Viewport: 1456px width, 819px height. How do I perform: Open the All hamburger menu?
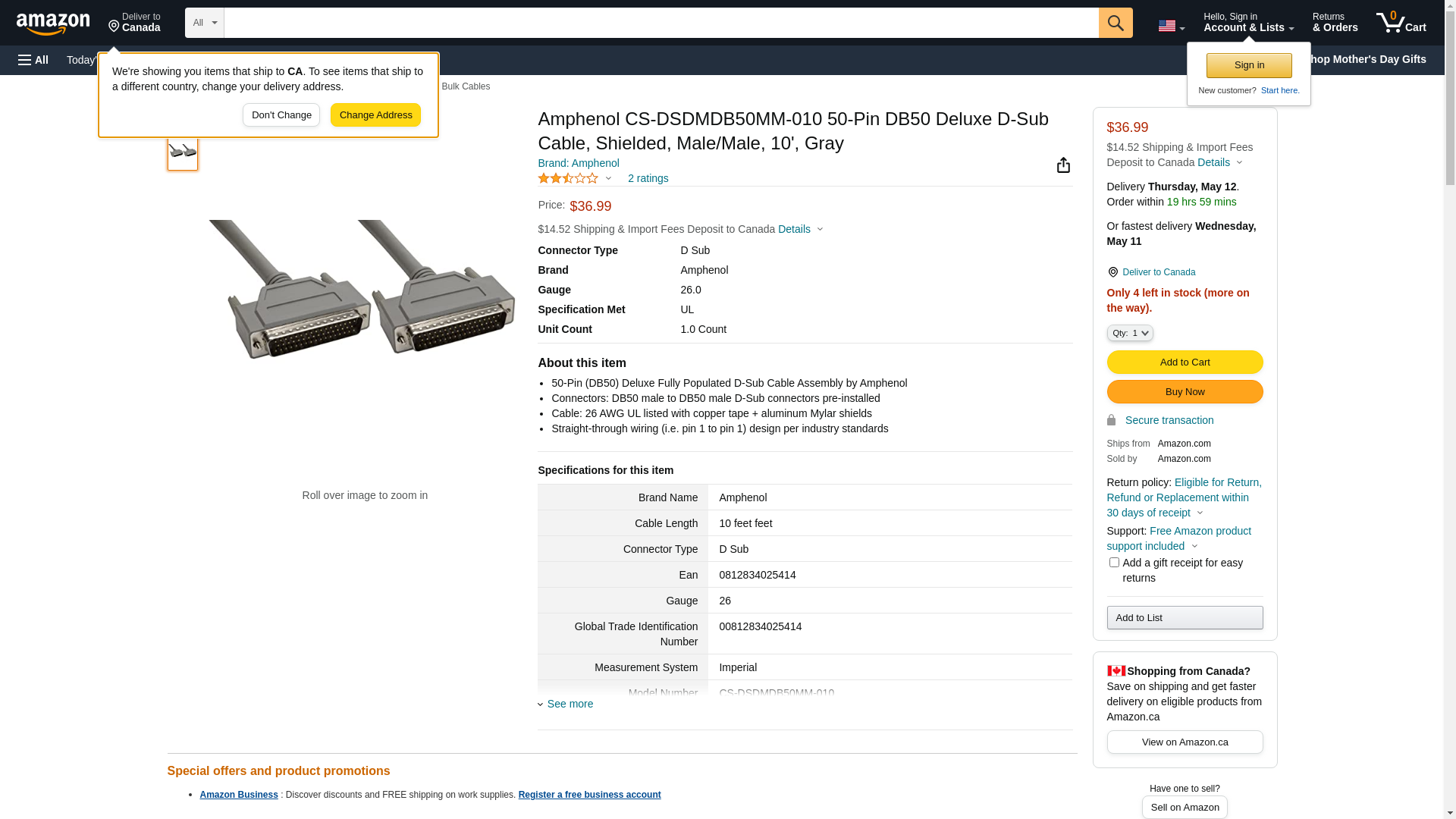[33, 60]
